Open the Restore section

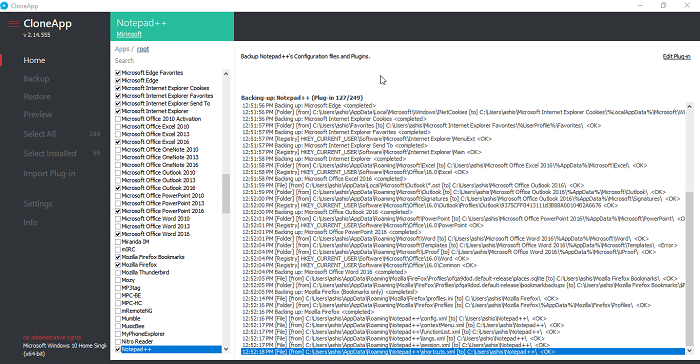click(37, 96)
